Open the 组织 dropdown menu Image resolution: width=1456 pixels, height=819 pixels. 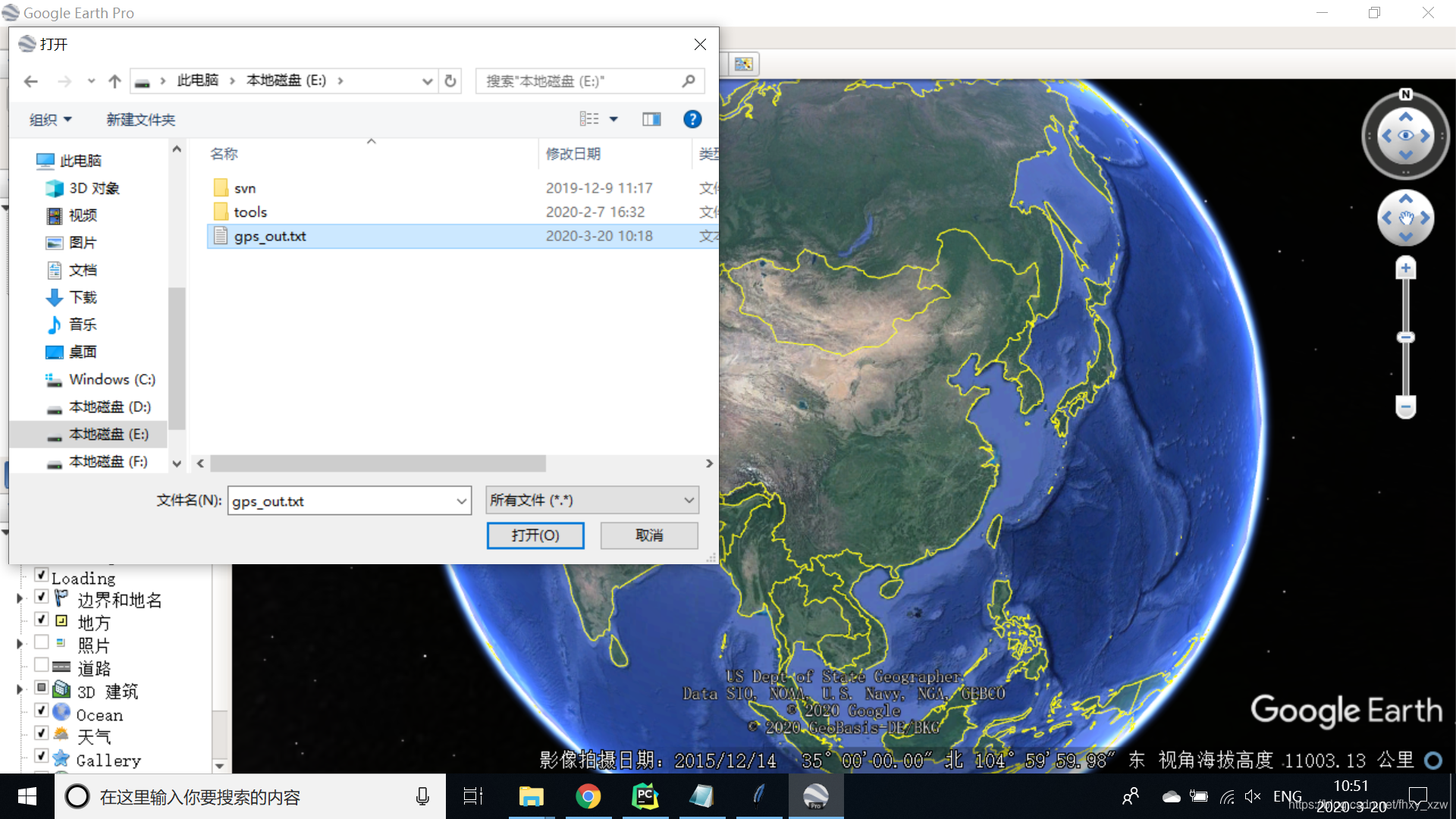coord(50,120)
